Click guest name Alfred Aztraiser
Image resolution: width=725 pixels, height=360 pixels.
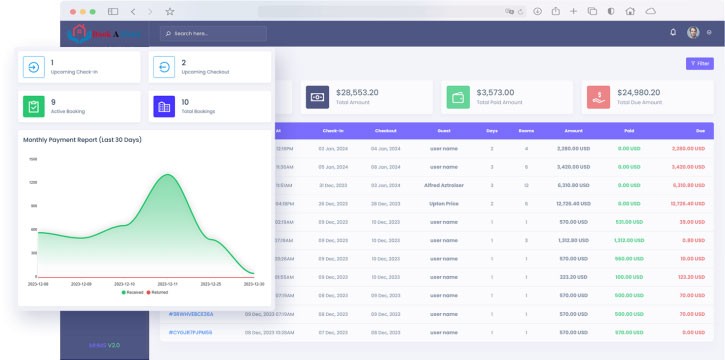coord(444,185)
